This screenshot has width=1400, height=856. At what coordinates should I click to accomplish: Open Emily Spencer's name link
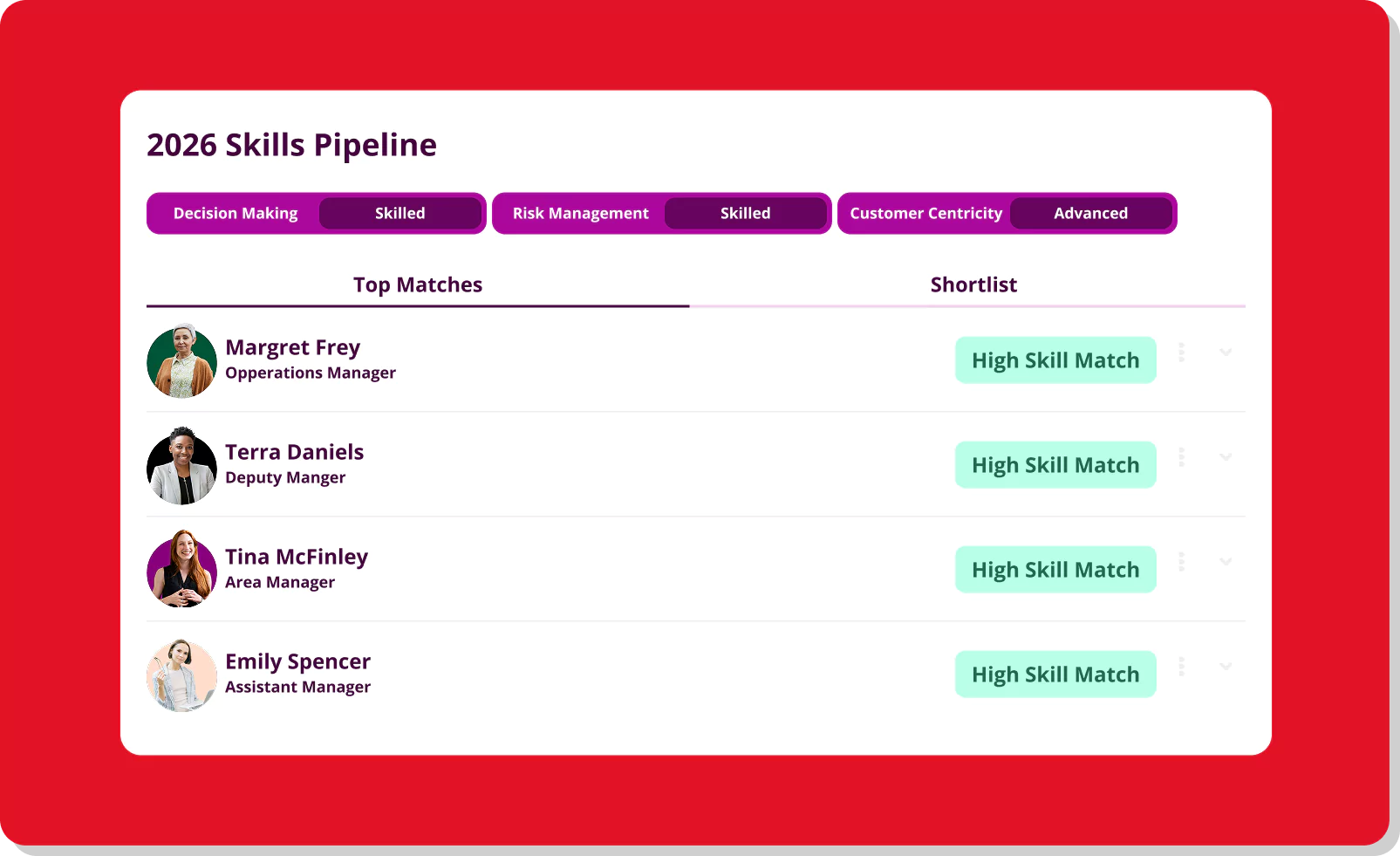click(x=297, y=661)
